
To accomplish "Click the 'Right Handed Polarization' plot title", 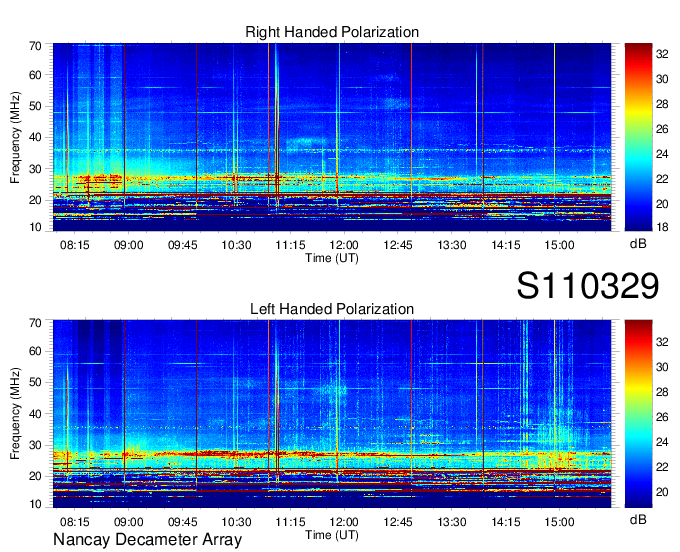I will click(x=332, y=32).
